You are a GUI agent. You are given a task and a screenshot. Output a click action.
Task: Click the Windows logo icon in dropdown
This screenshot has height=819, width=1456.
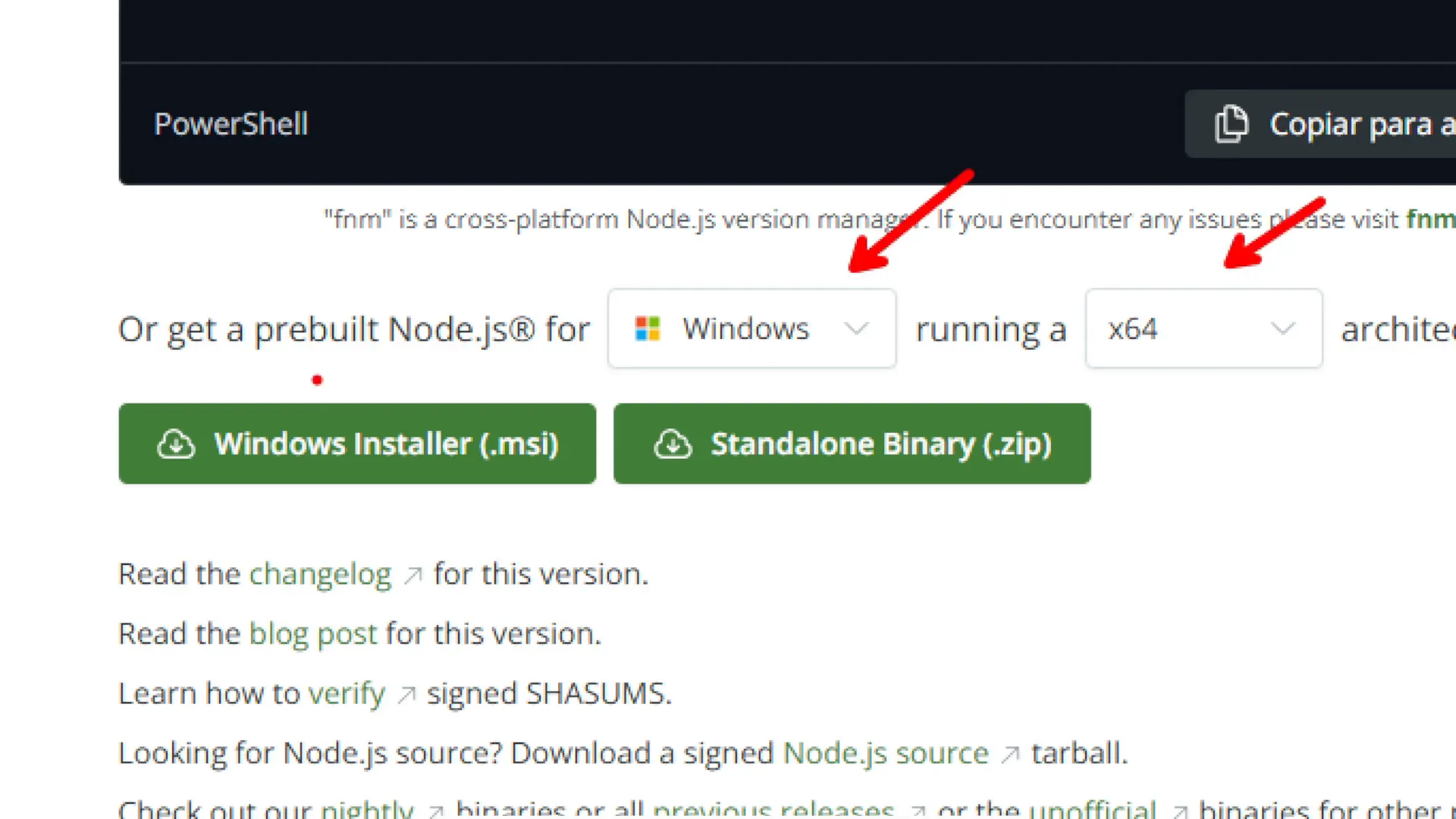click(647, 329)
